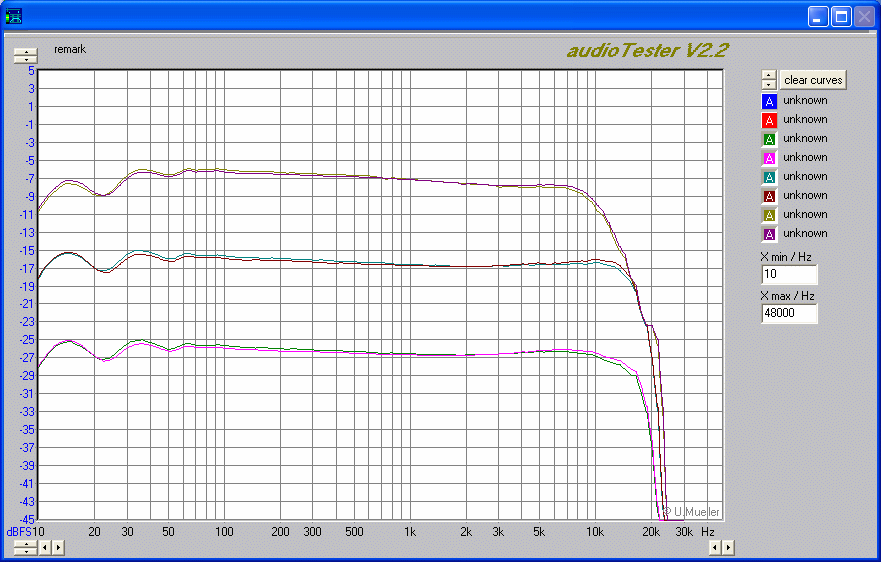Click the magenta curve A legend icon
The height and width of the screenshot is (562, 881).
pyautogui.click(x=769, y=158)
